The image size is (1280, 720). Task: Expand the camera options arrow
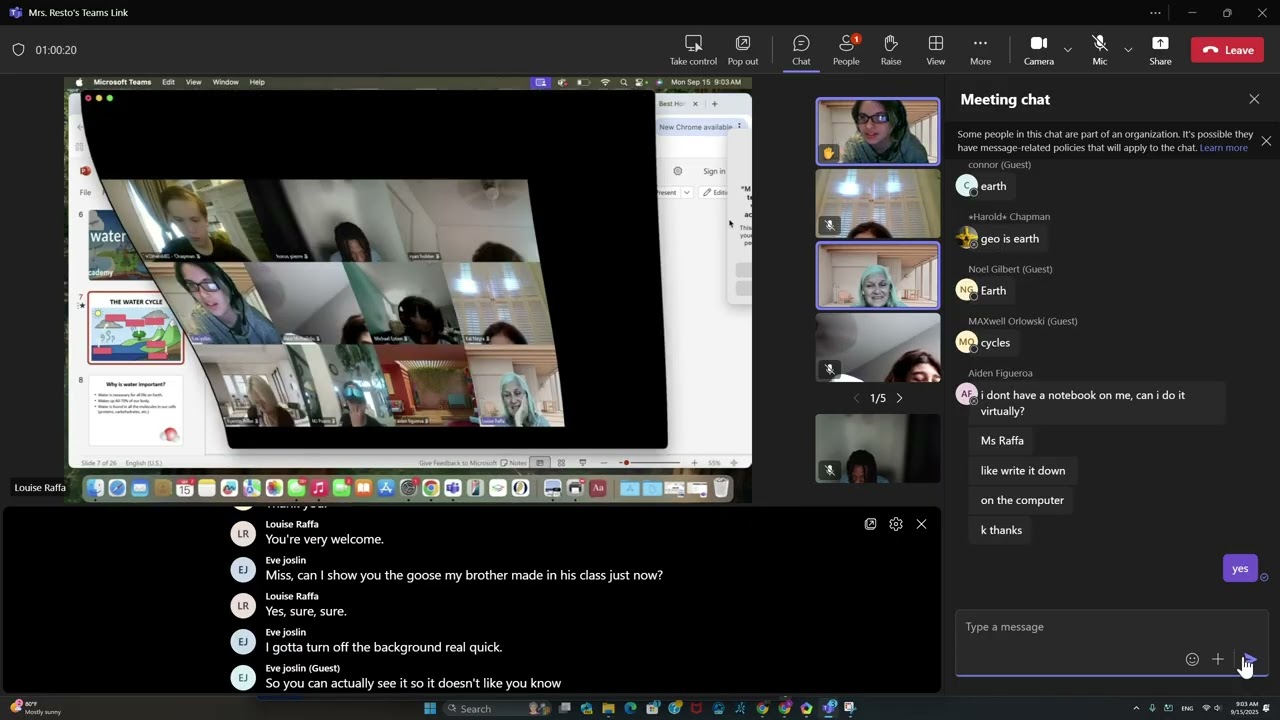(x=1068, y=50)
